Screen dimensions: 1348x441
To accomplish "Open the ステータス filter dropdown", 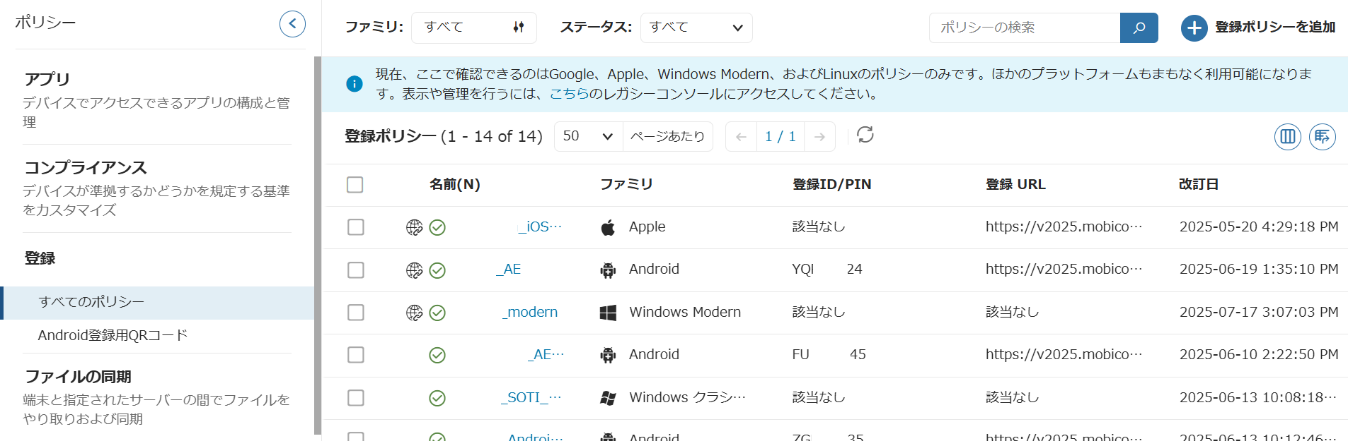I will point(696,28).
